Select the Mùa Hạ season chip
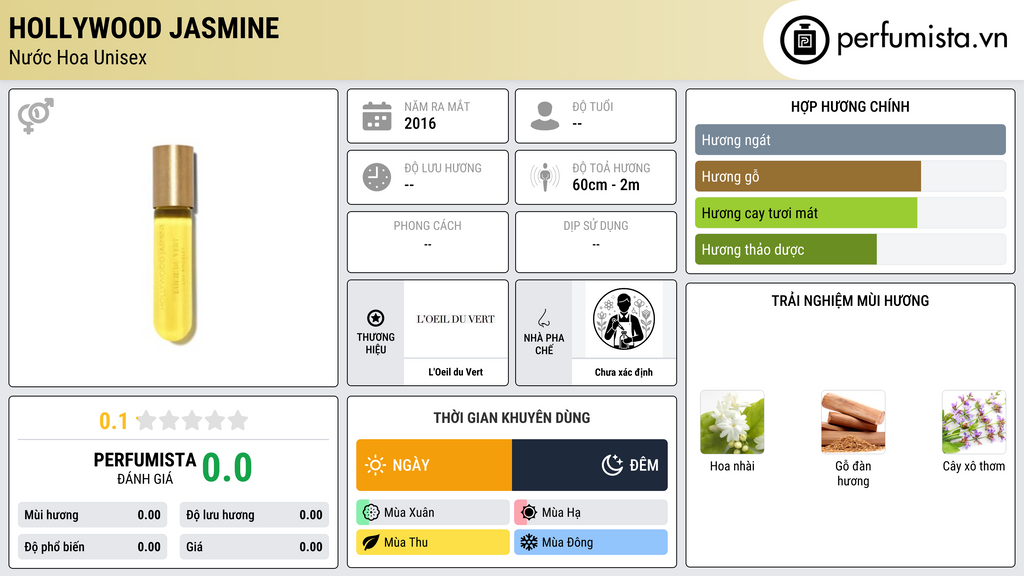This screenshot has width=1024, height=576. pos(591,513)
